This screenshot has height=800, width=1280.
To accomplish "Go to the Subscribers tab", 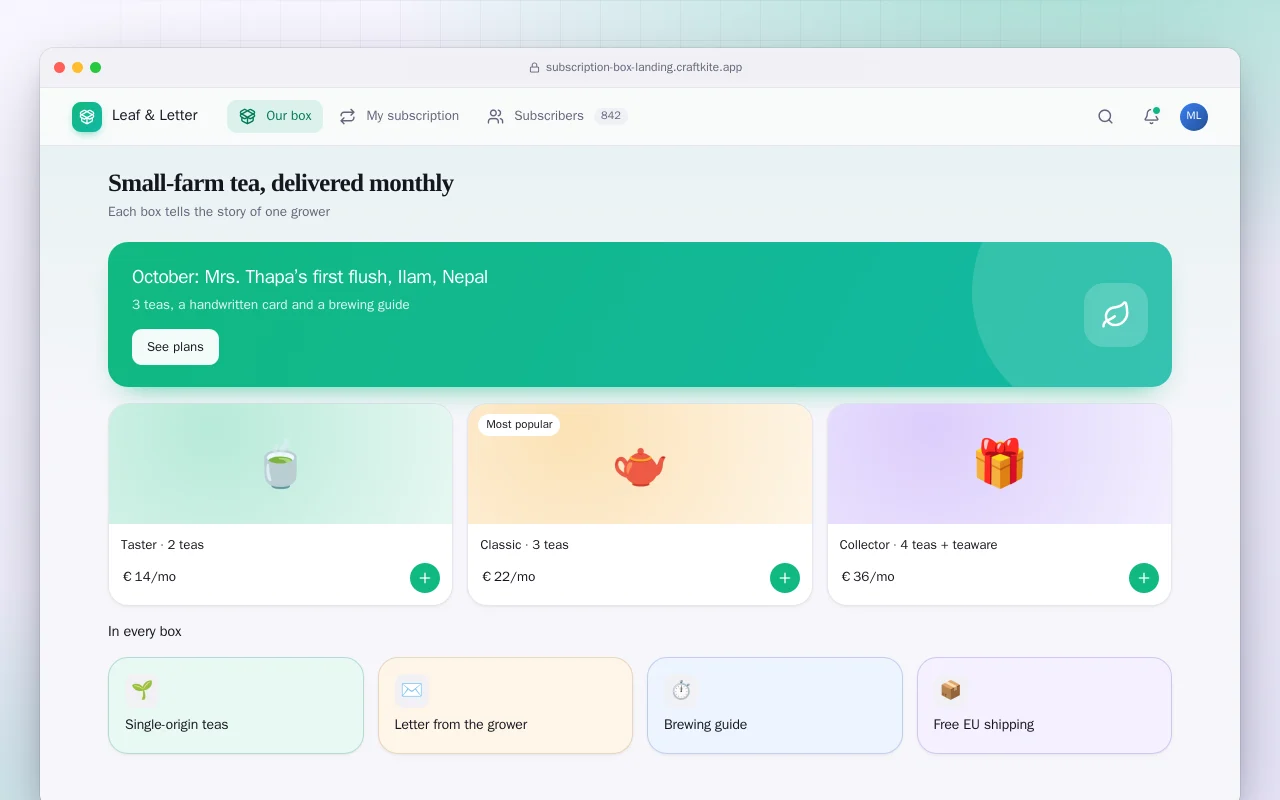I will 557,116.
